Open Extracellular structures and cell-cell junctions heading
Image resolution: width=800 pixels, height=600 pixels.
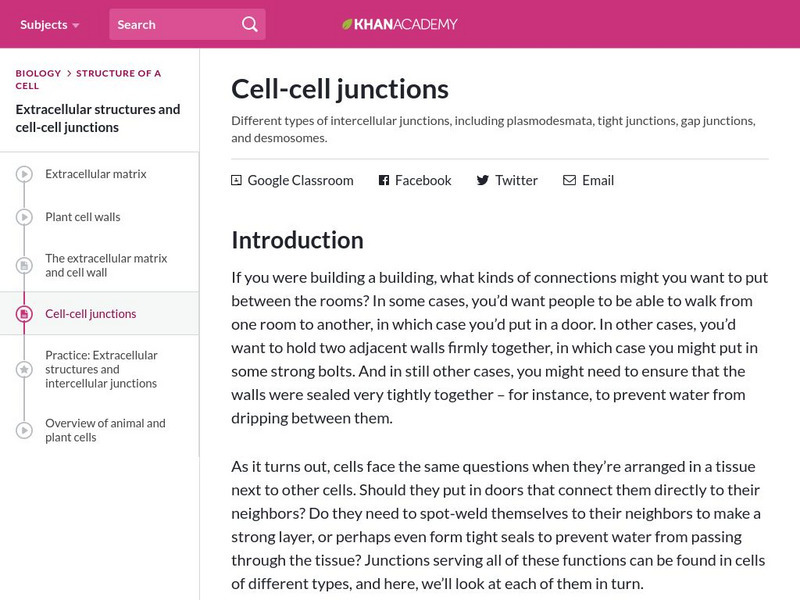pos(98,118)
